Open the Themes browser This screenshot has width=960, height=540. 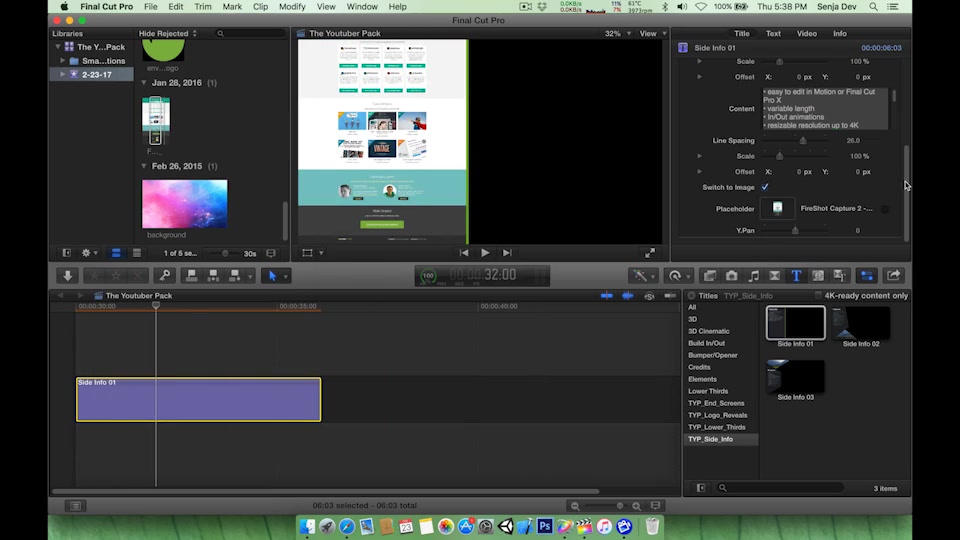[x=839, y=276]
